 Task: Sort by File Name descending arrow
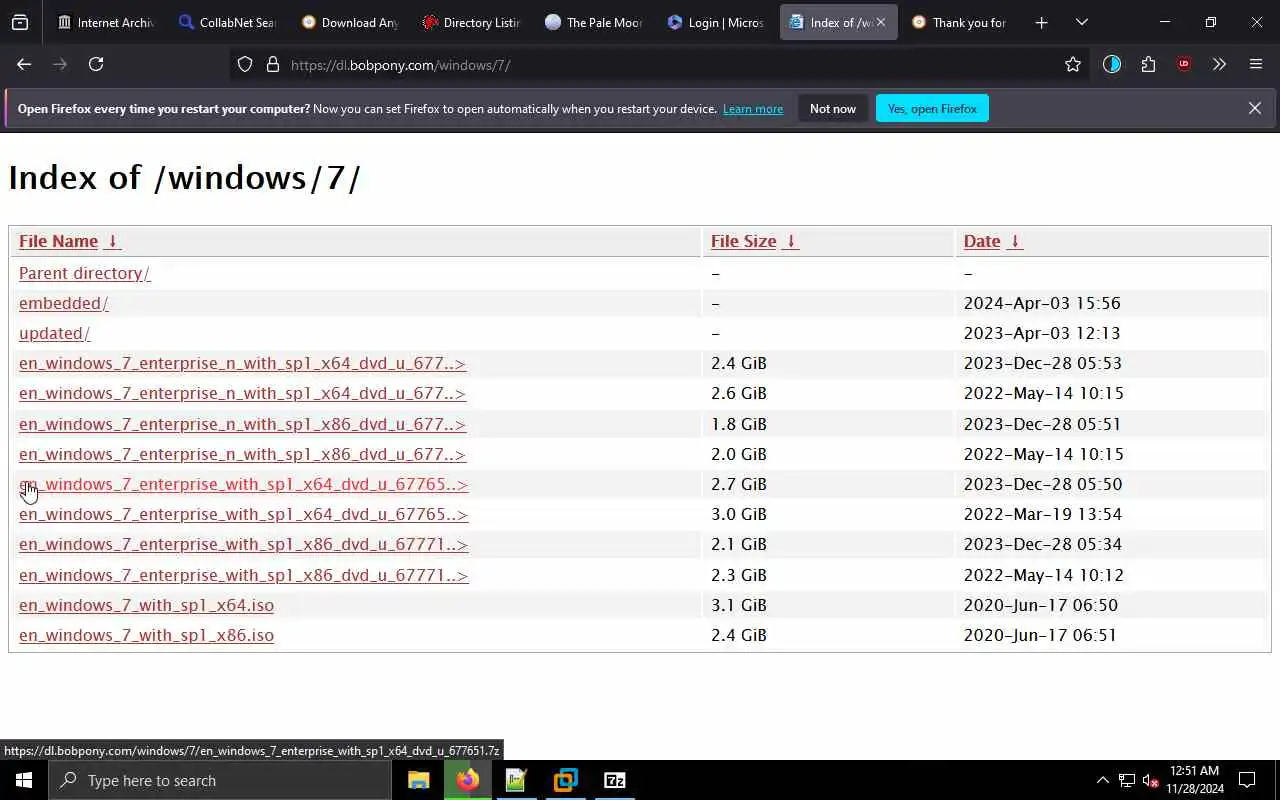coord(113,241)
